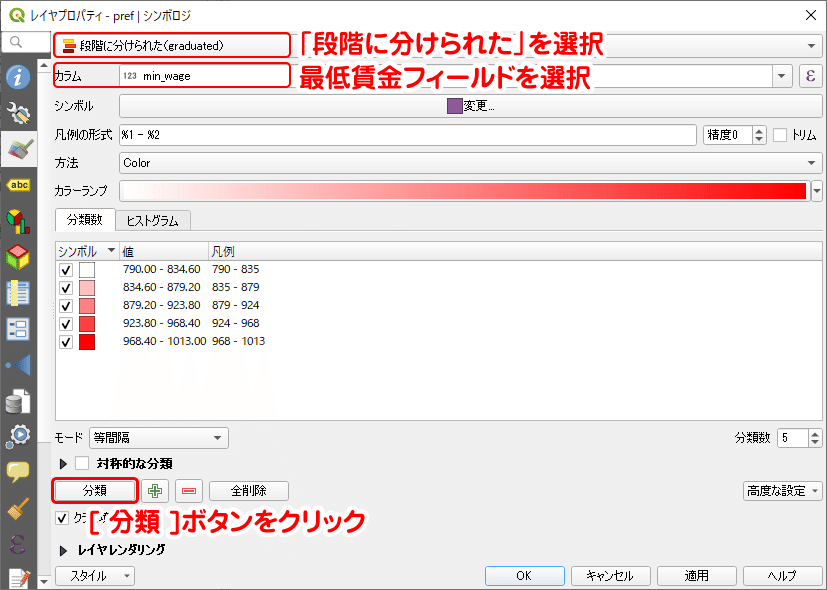Viewport: 827px width, 590px height.
Task: Open the Metadata notepad icon
Action: tap(19, 578)
